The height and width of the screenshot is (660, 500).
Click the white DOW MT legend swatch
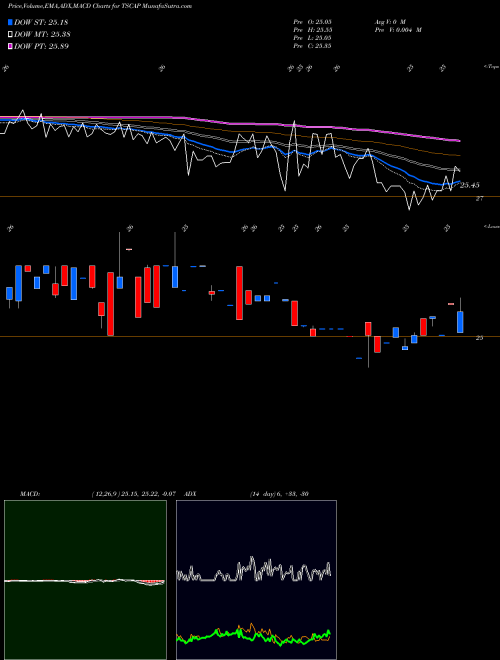coord(10,35)
